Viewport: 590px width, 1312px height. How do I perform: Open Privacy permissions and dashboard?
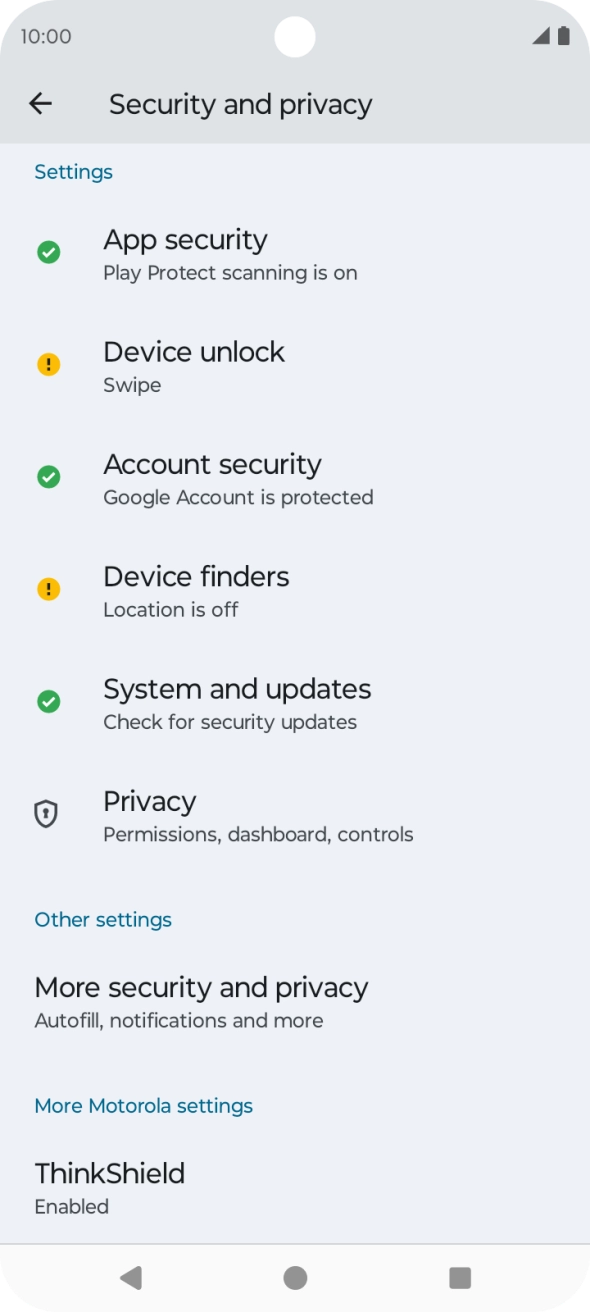point(258,814)
